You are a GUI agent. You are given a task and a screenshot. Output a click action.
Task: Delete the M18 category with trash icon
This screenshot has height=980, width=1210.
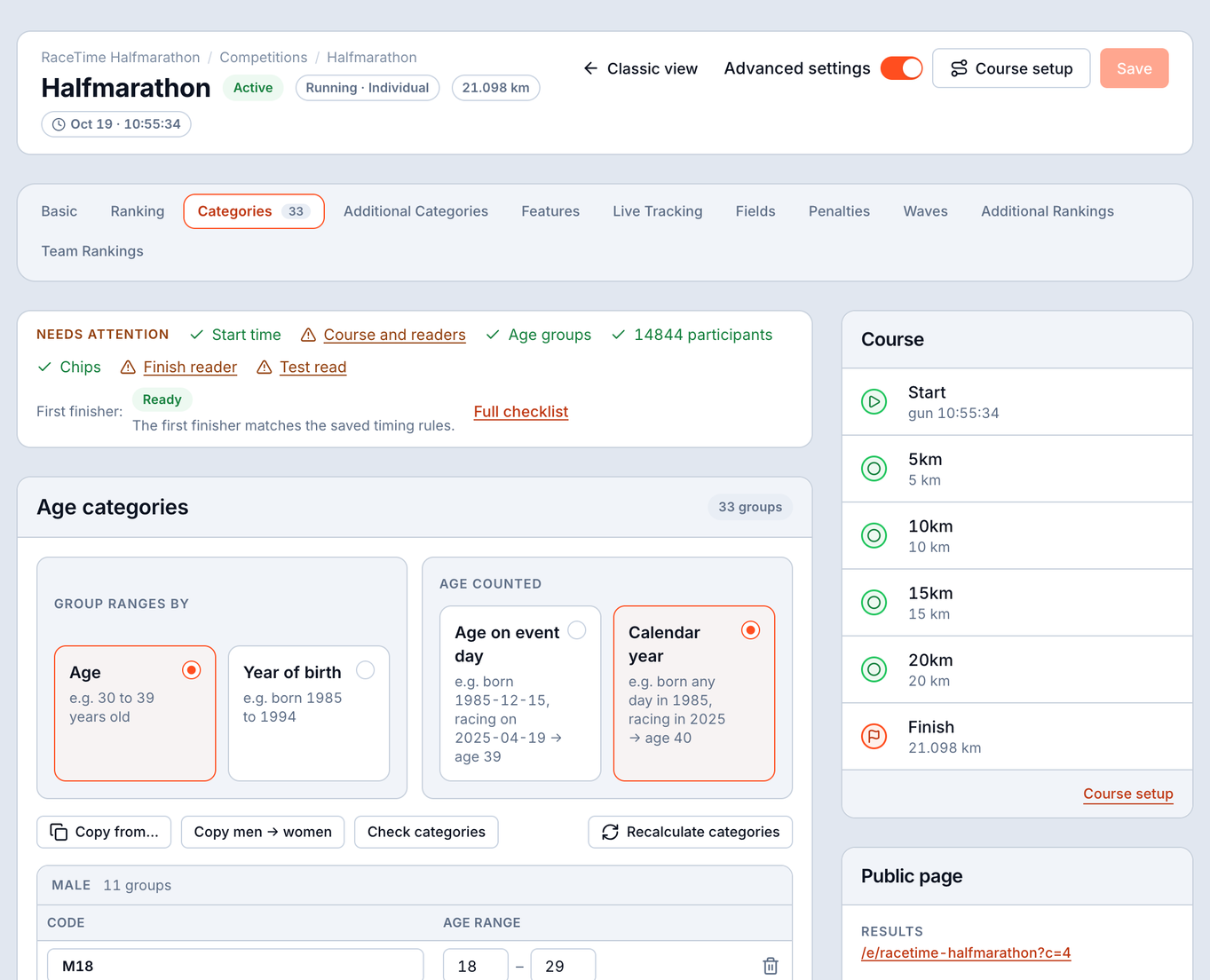pyautogui.click(x=771, y=966)
